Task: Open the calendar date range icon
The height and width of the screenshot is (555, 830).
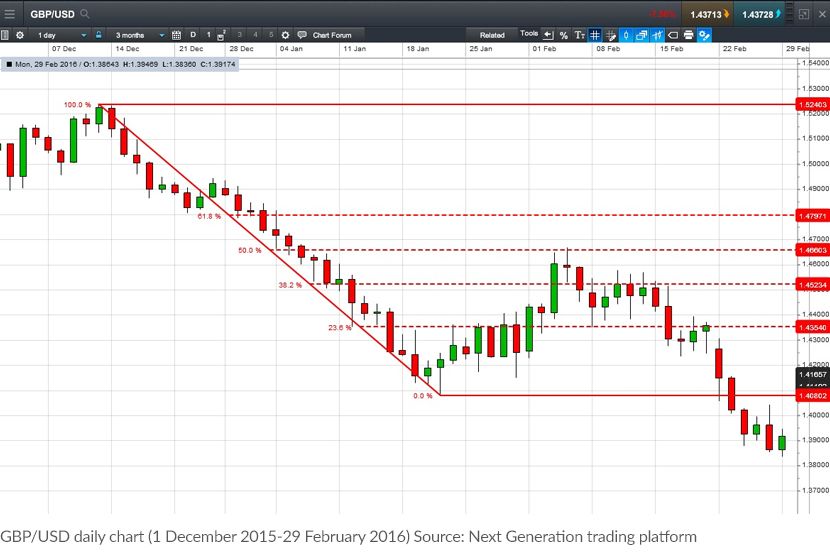Action: [177, 35]
